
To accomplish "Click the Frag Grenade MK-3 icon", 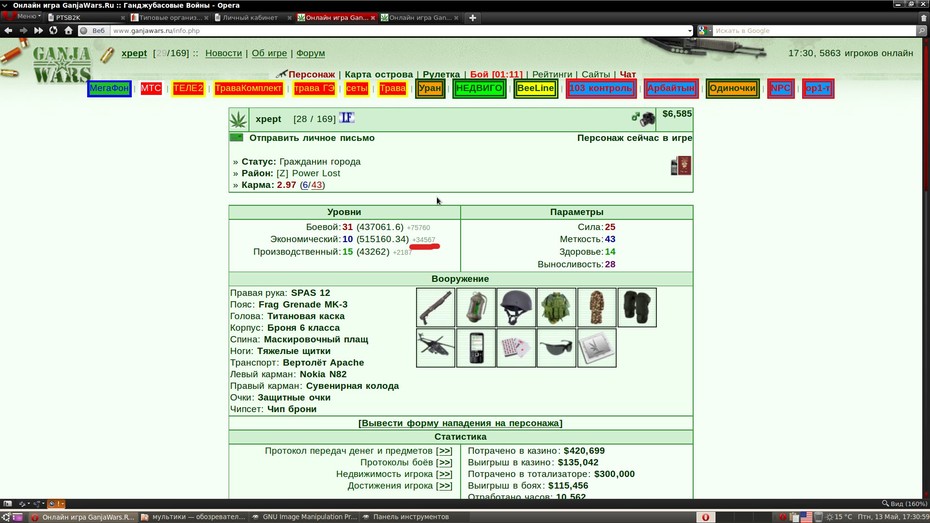I will 476,307.
